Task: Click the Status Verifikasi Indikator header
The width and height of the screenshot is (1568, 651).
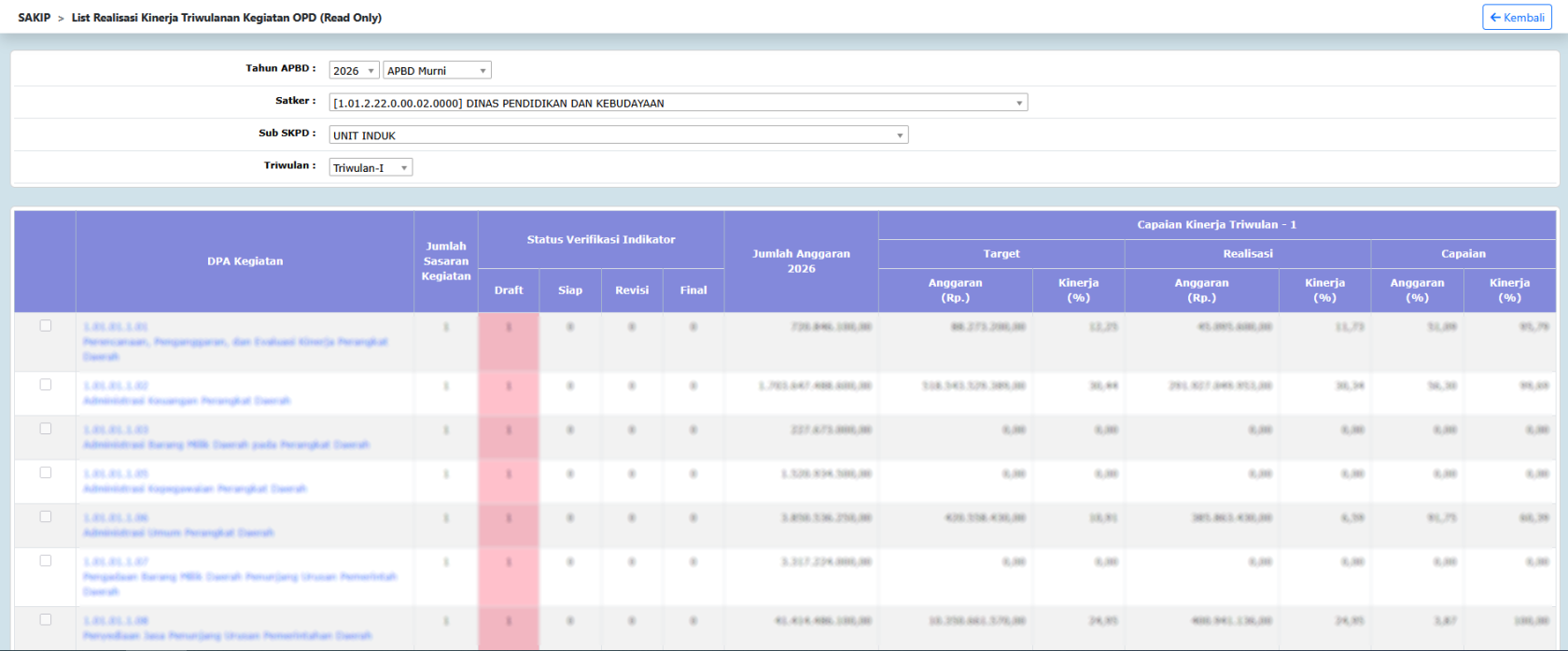Action: 601,240
